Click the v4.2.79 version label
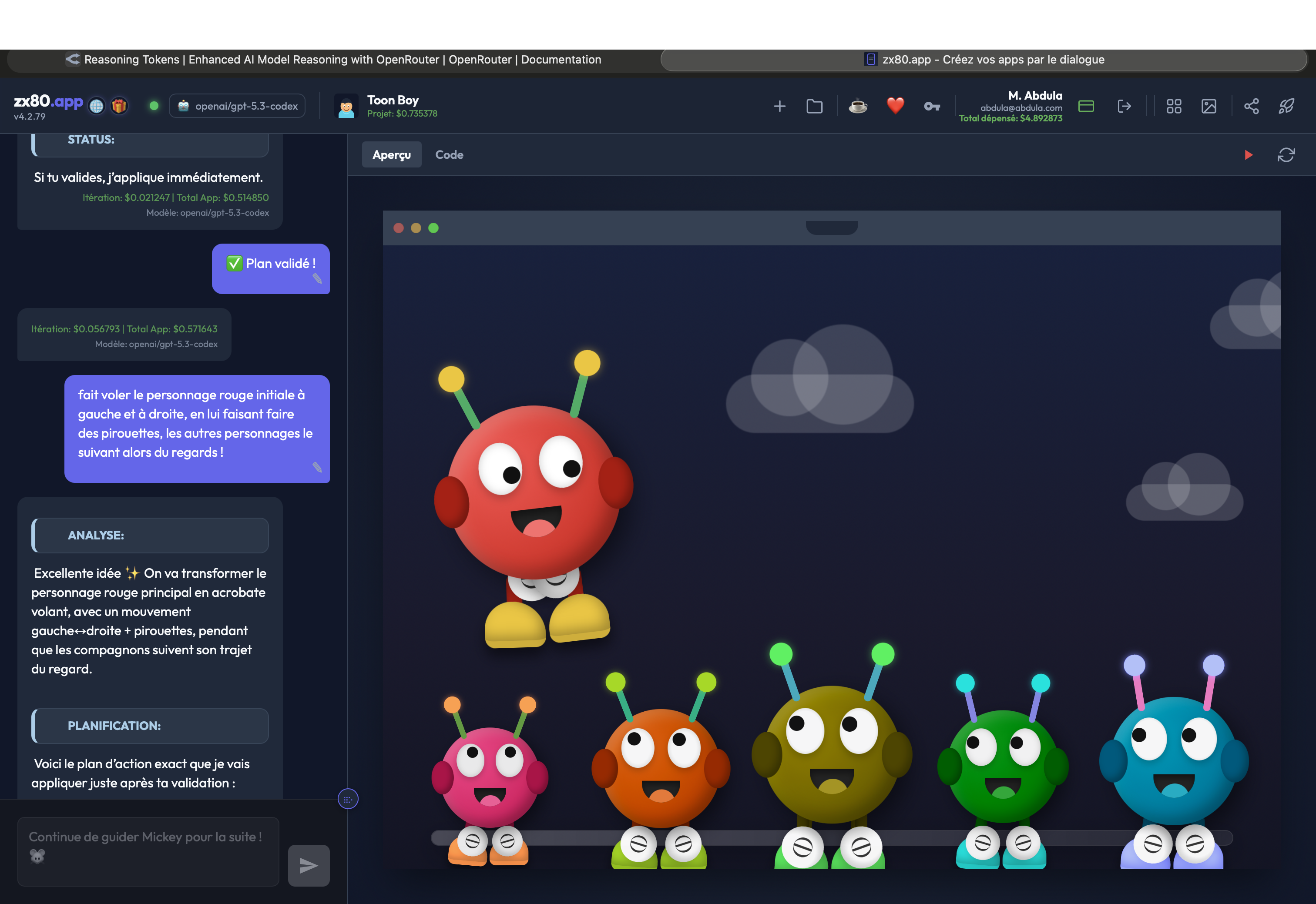 (x=30, y=117)
